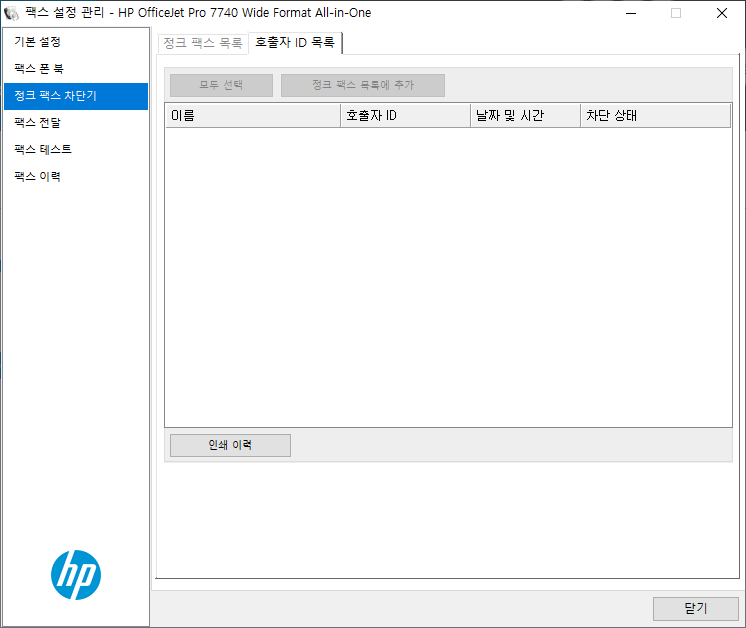Sort by 차단 상태 column header
Screen dimensions: 746x628
[x=655, y=116]
